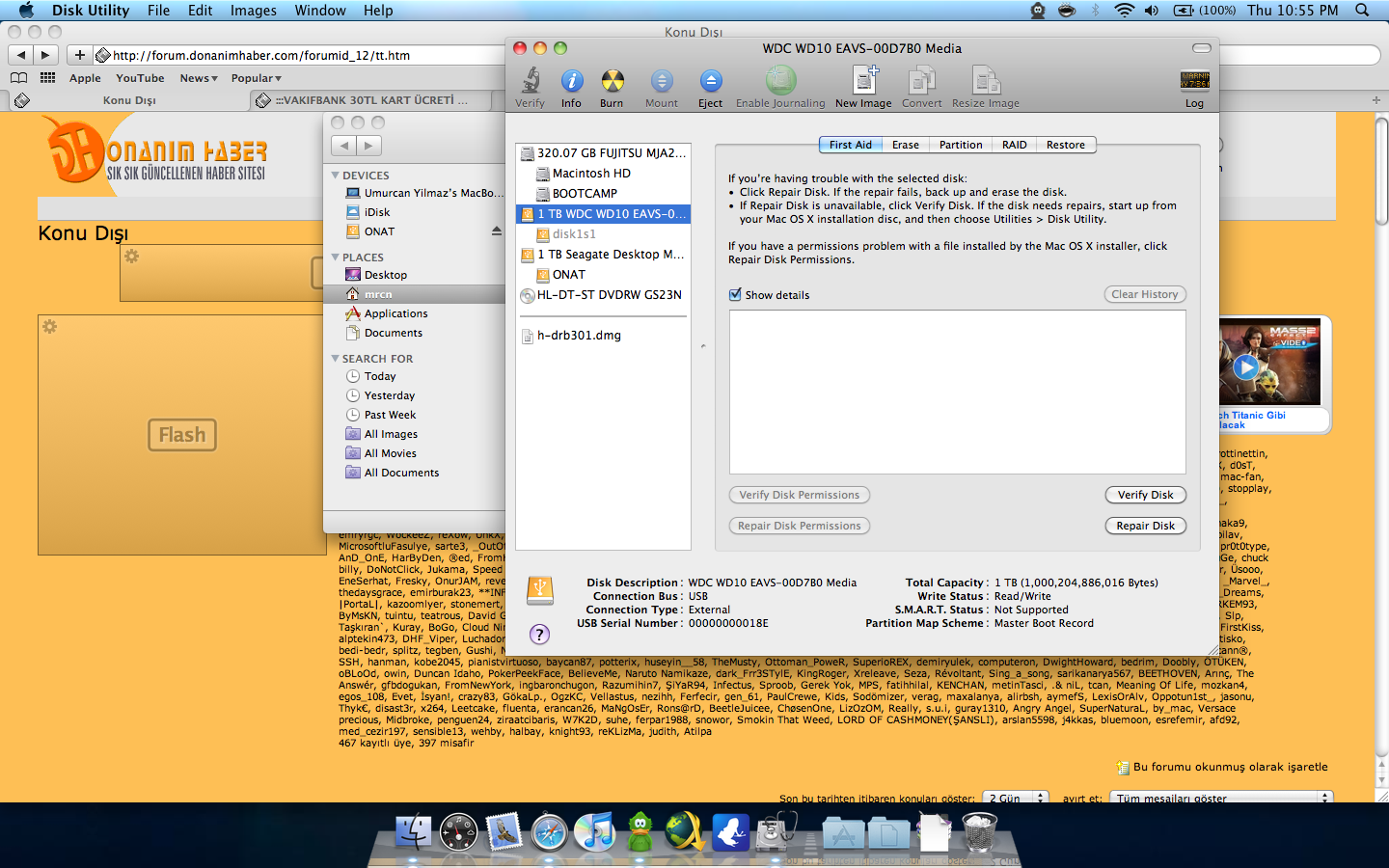
Task: Select All Images saved search
Action: tap(391, 434)
